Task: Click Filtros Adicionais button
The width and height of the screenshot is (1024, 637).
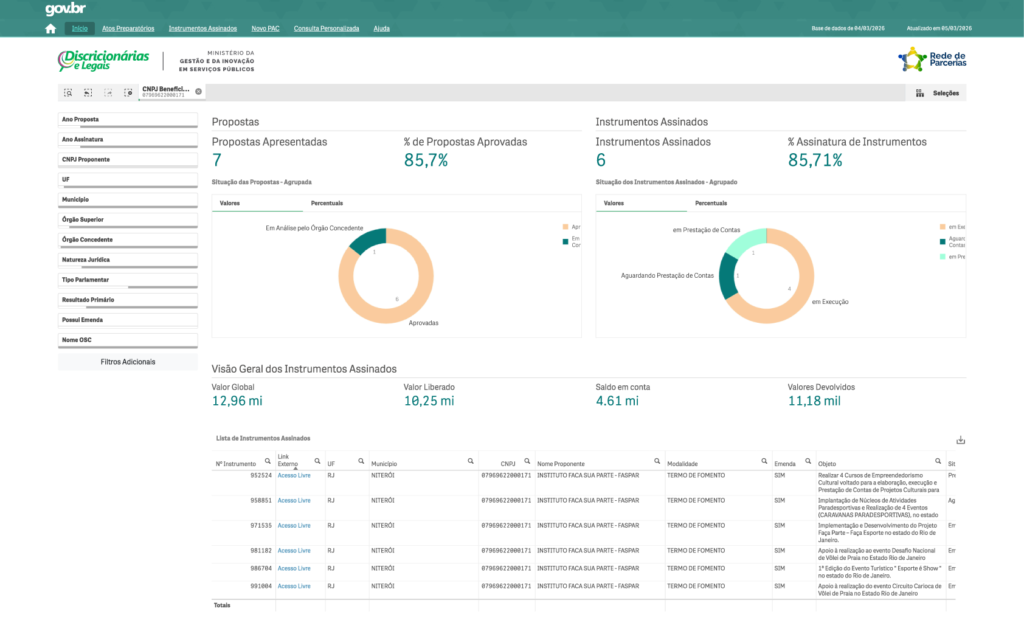Action: (x=128, y=361)
